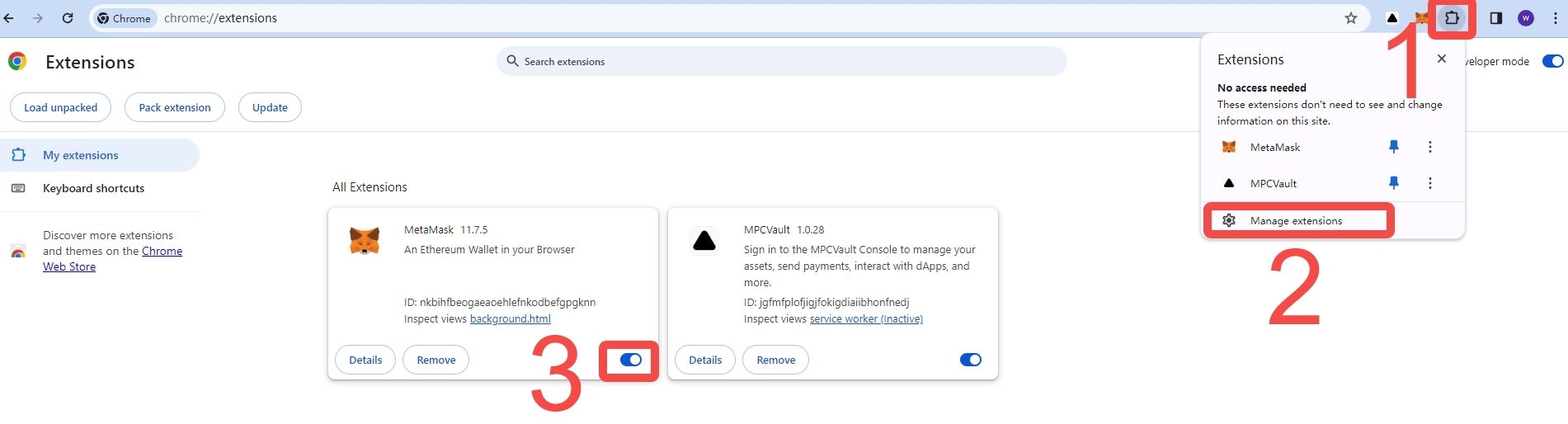Screen dimensions: 1568x424
Task: Disable the MetaMask extension toggle
Action: (631, 360)
